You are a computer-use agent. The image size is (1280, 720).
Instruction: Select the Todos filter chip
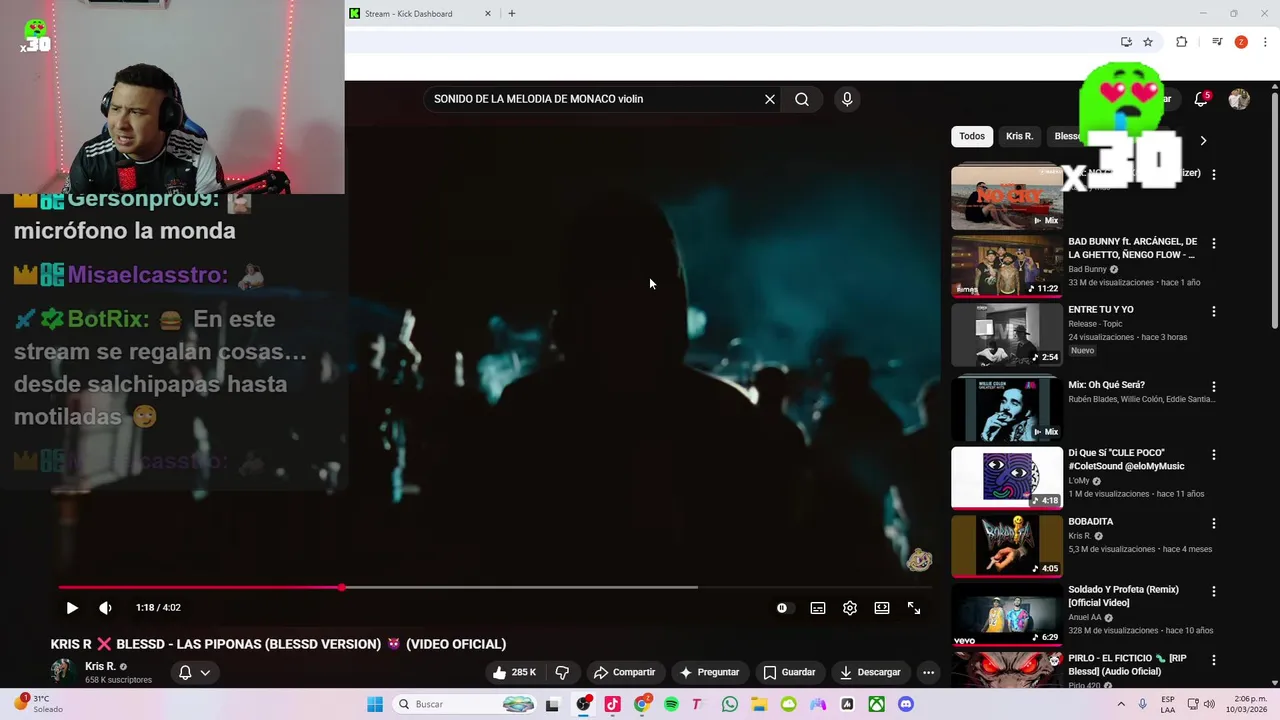[x=972, y=136]
